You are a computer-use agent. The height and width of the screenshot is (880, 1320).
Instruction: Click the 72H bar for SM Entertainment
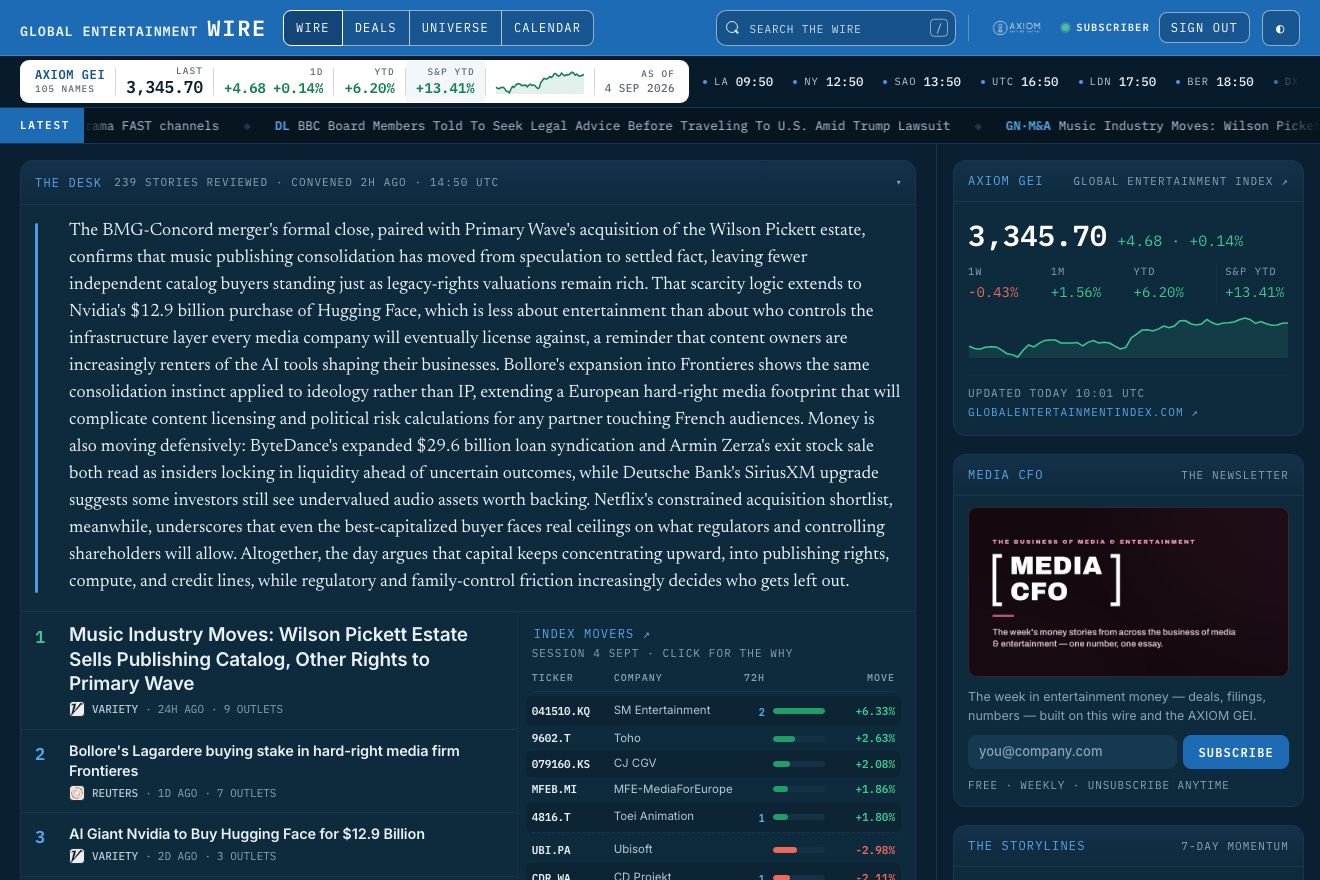coord(799,712)
